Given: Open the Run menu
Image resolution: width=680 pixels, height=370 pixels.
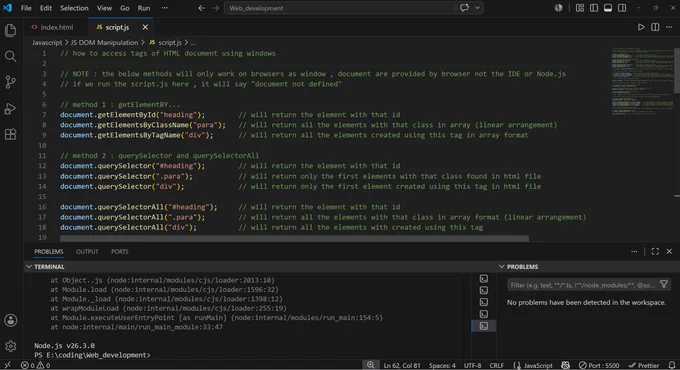Looking at the screenshot, I should (x=144, y=8).
